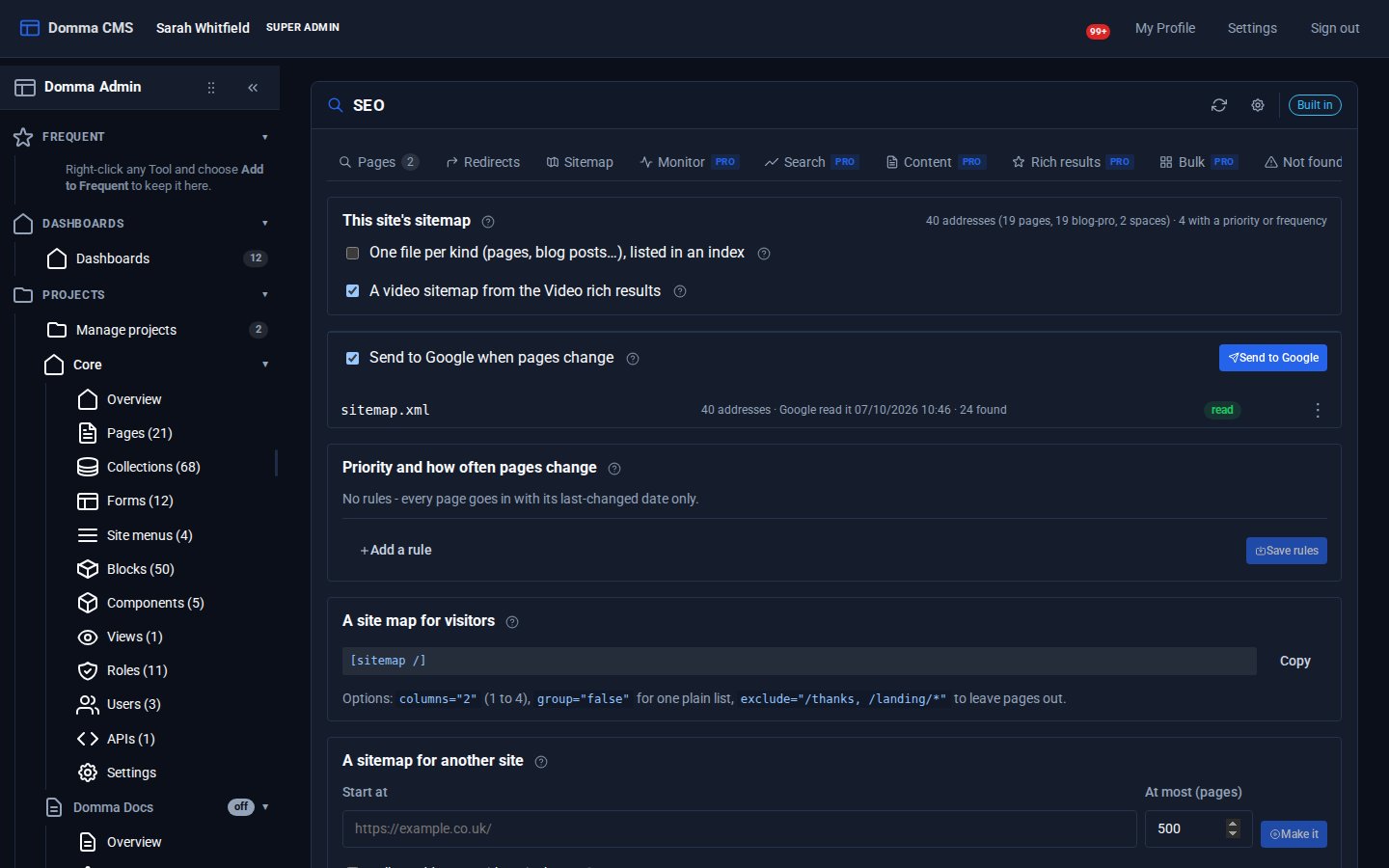Screen dimensions: 1389x868
Task: Click Sign out in top bar
Action: 1335,28
